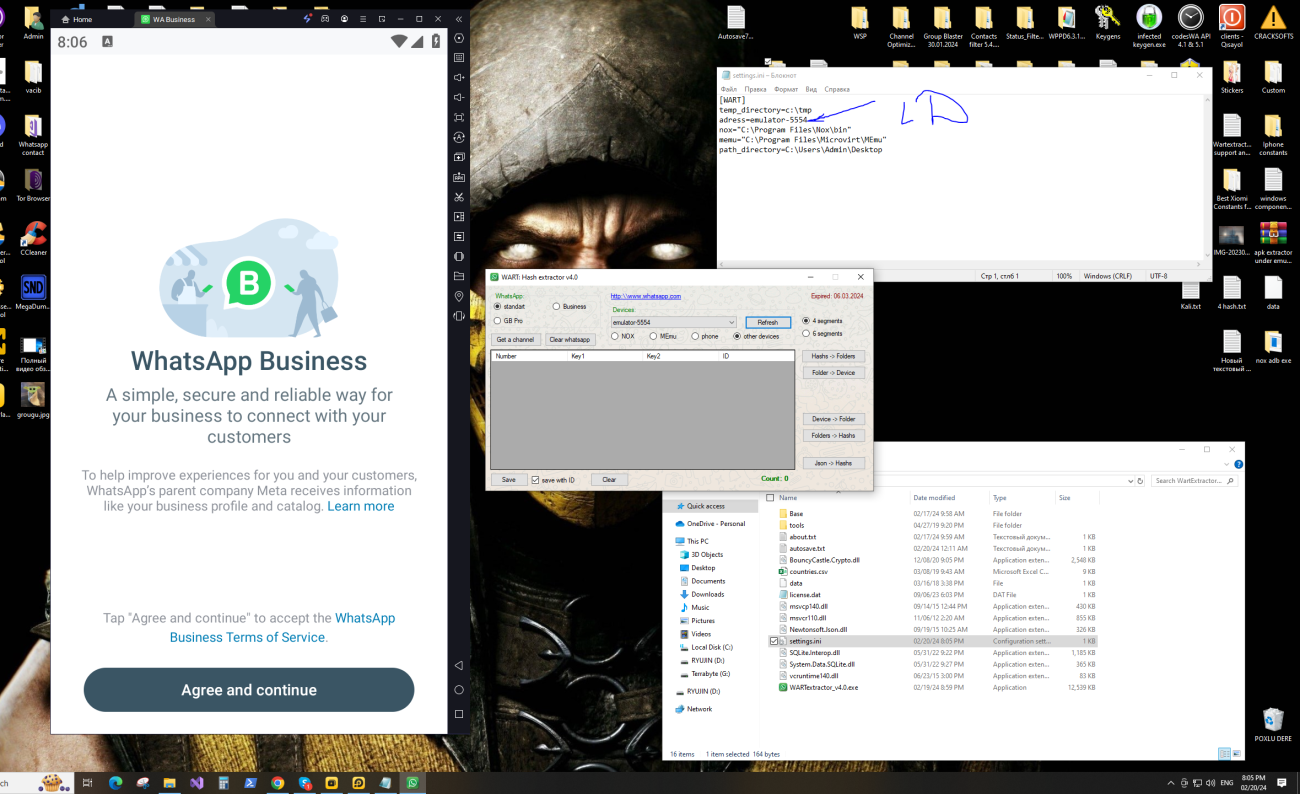Open the Keygens desktop icon
The image size is (1300, 794).
coord(1108,23)
